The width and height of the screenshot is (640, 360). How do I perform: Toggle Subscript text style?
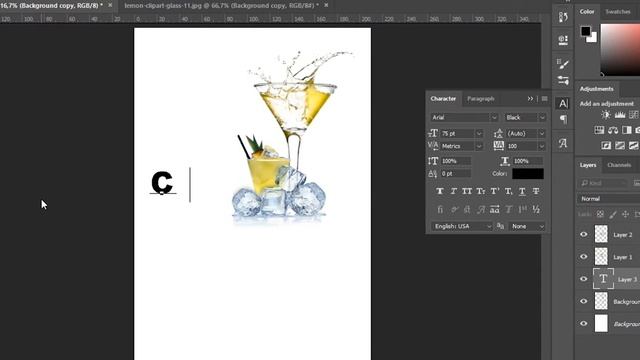pyautogui.click(x=508, y=191)
